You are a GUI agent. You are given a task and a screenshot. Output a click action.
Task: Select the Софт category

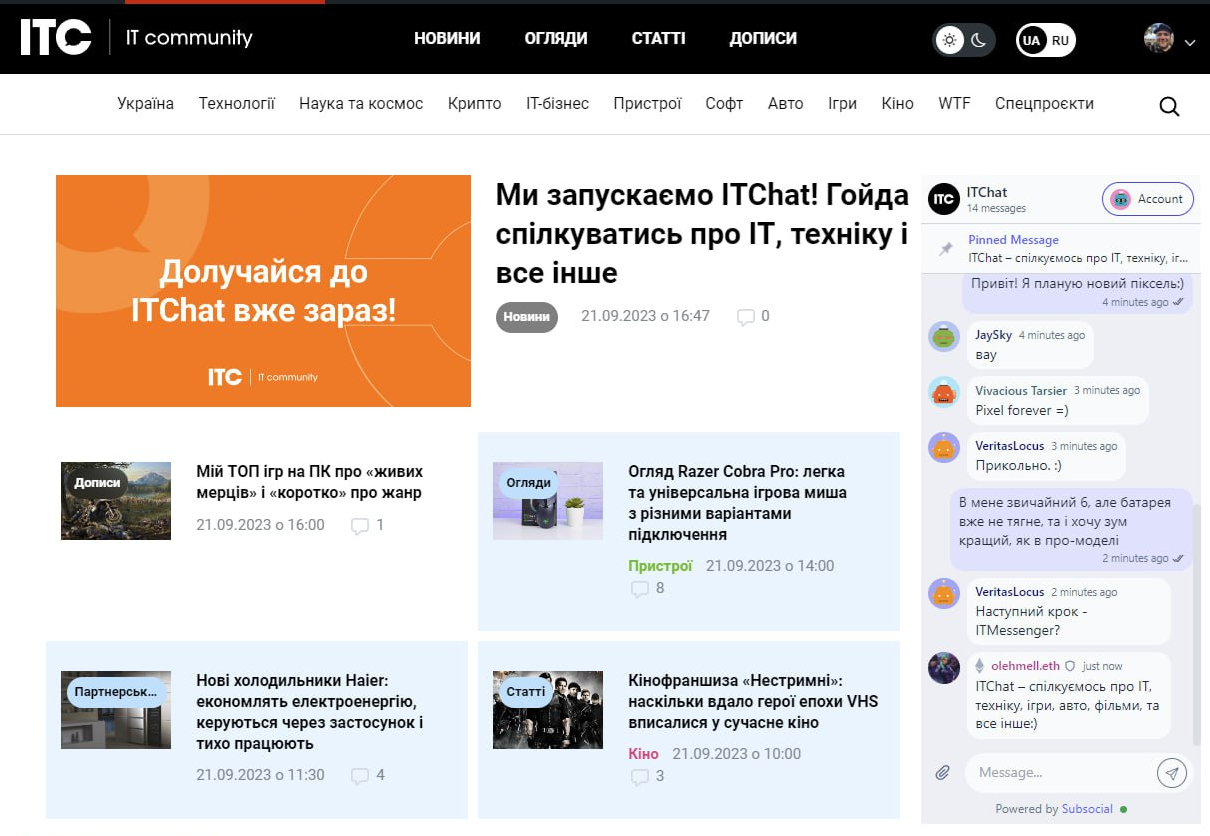[x=724, y=104]
